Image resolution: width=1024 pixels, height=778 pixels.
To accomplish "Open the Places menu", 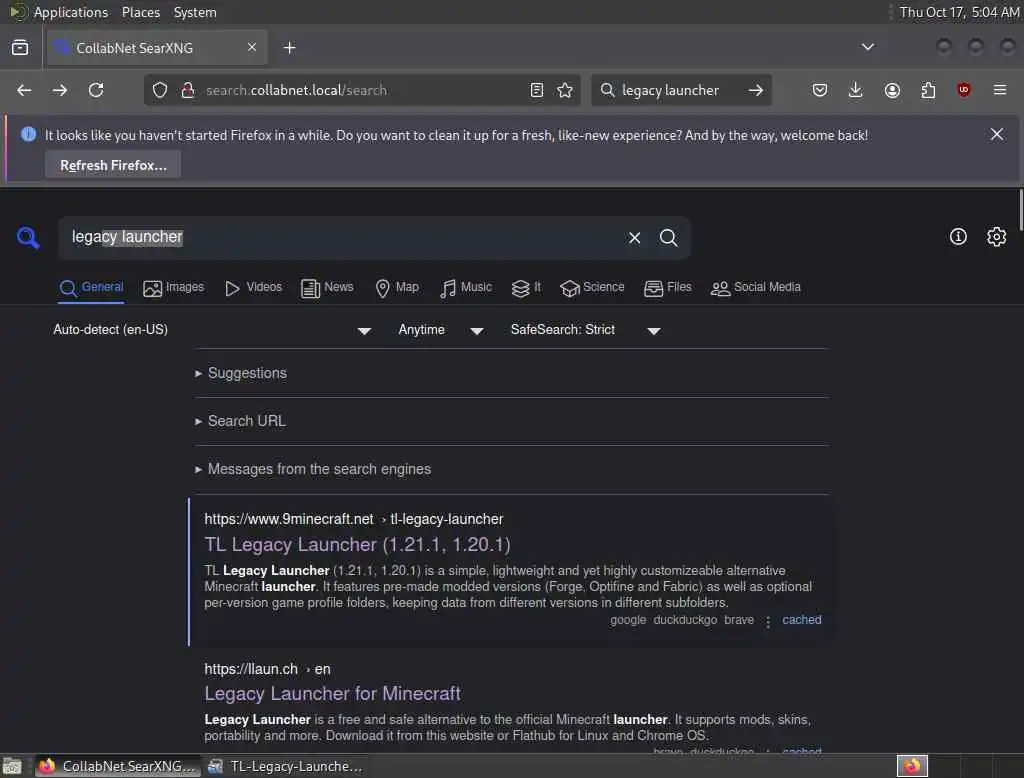I will [x=141, y=12].
